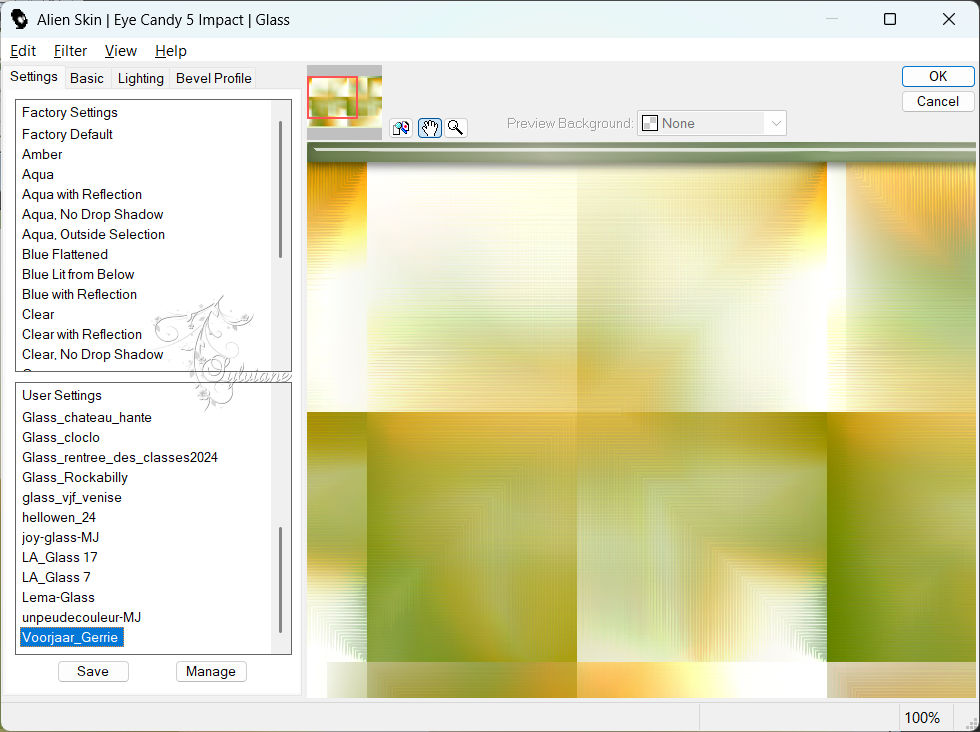
Task: Confirm with the OK button
Action: pos(938,76)
